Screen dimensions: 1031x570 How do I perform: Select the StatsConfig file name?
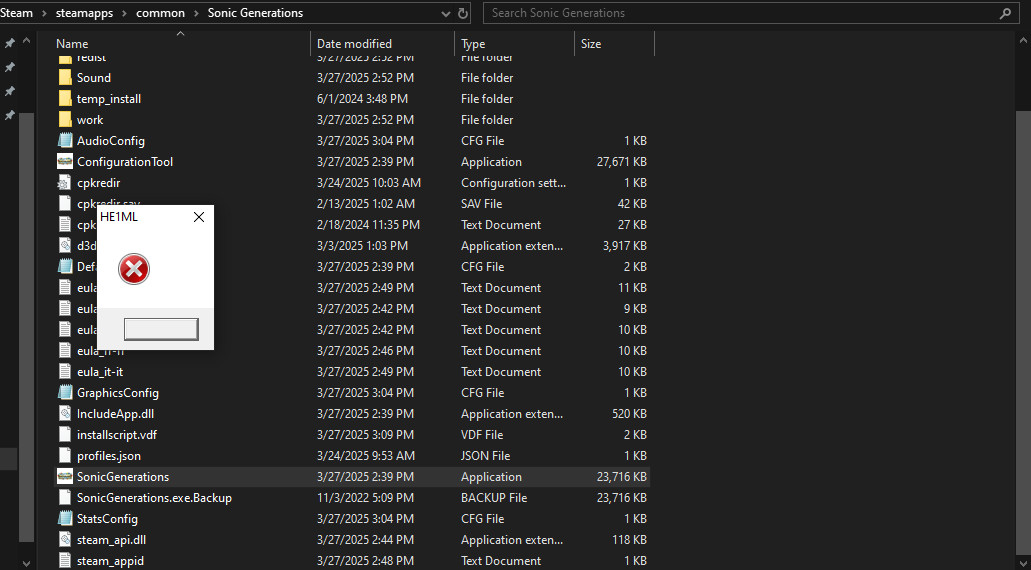tap(107, 519)
